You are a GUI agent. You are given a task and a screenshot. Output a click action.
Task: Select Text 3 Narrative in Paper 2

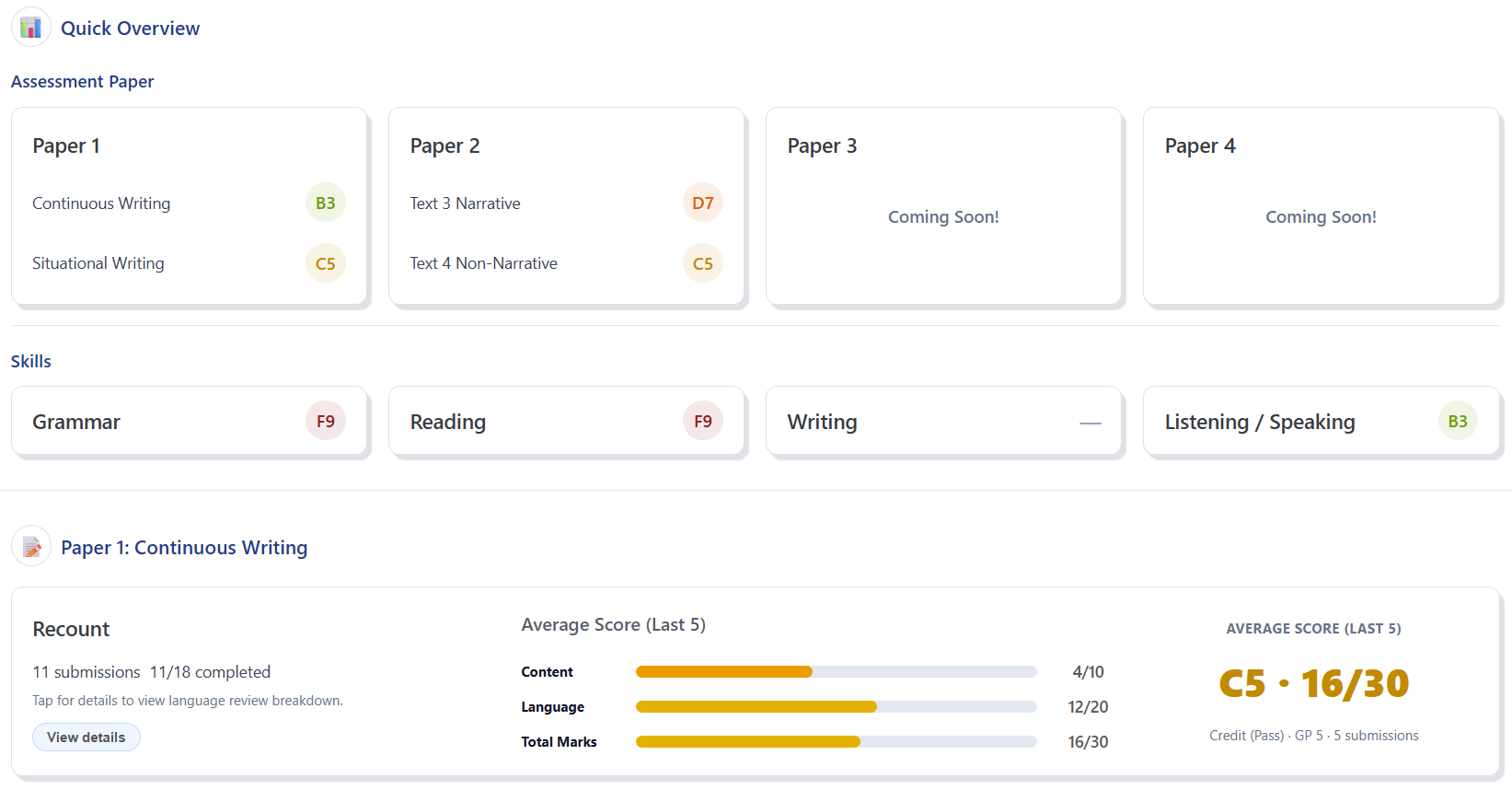(566, 203)
